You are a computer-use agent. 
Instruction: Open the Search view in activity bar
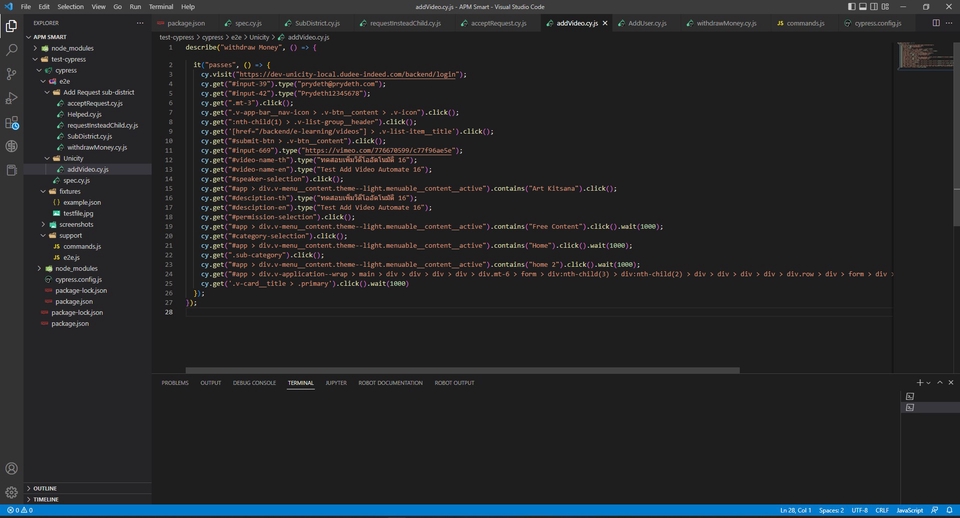point(11,50)
